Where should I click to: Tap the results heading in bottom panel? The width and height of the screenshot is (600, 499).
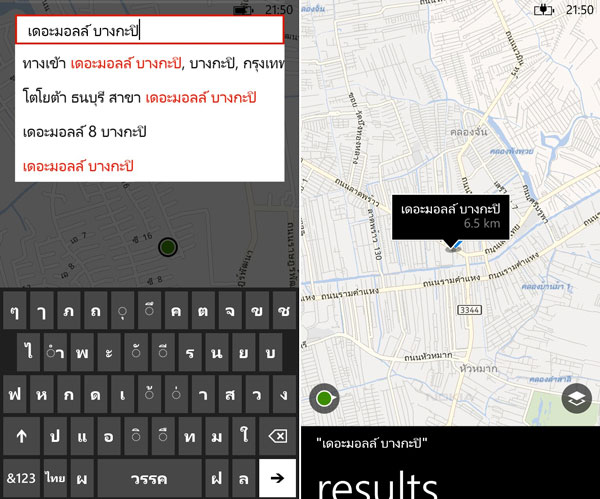tap(377, 484)
